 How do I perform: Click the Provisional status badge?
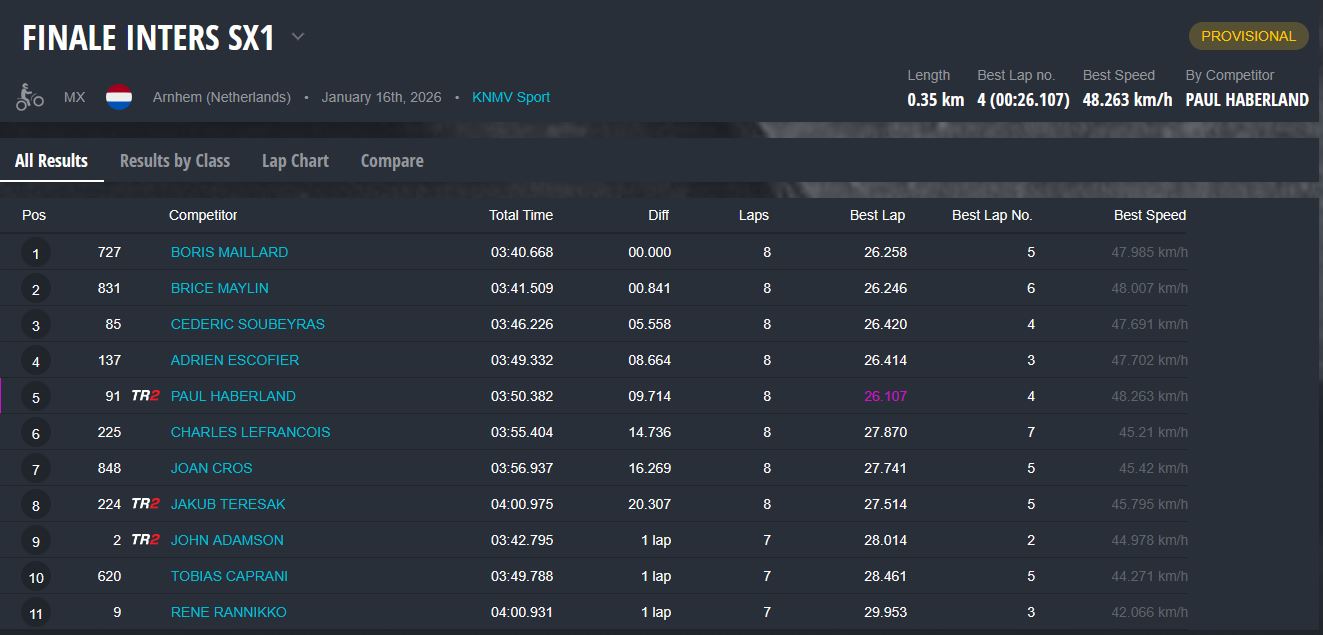[1248, 36]
